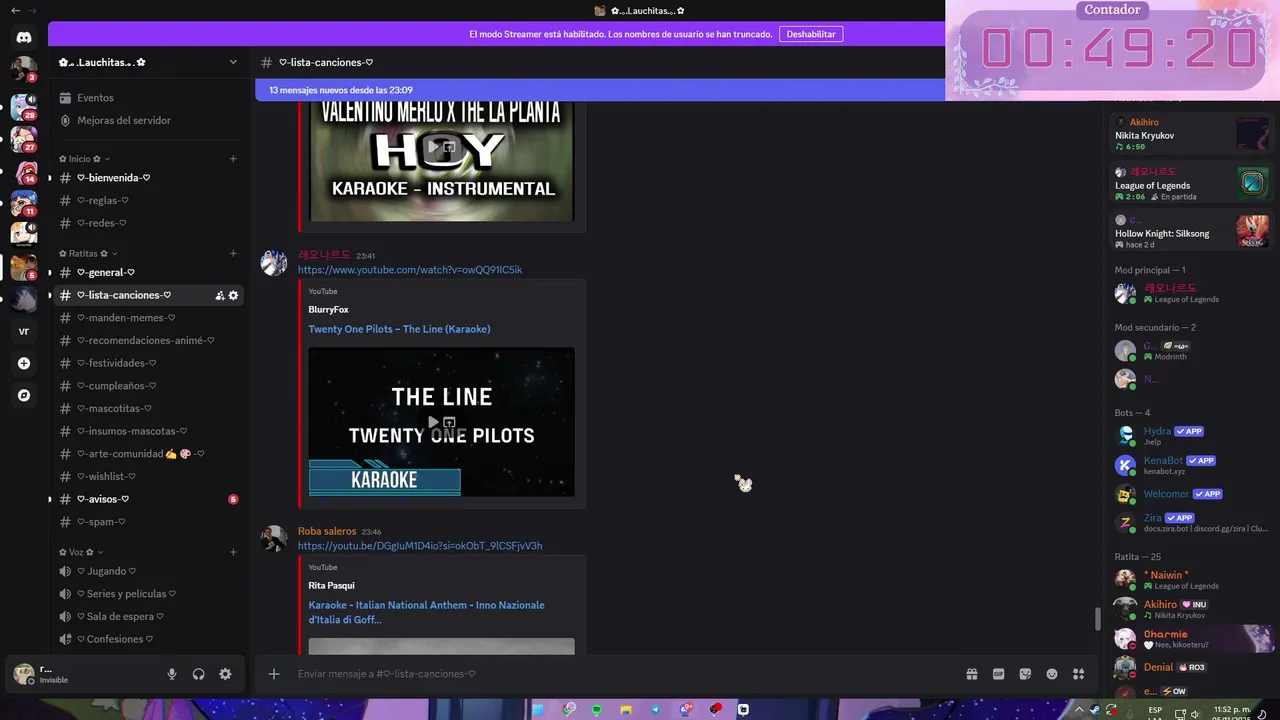
Task: Join the Jugando voice channel
Action: [147, 571]
